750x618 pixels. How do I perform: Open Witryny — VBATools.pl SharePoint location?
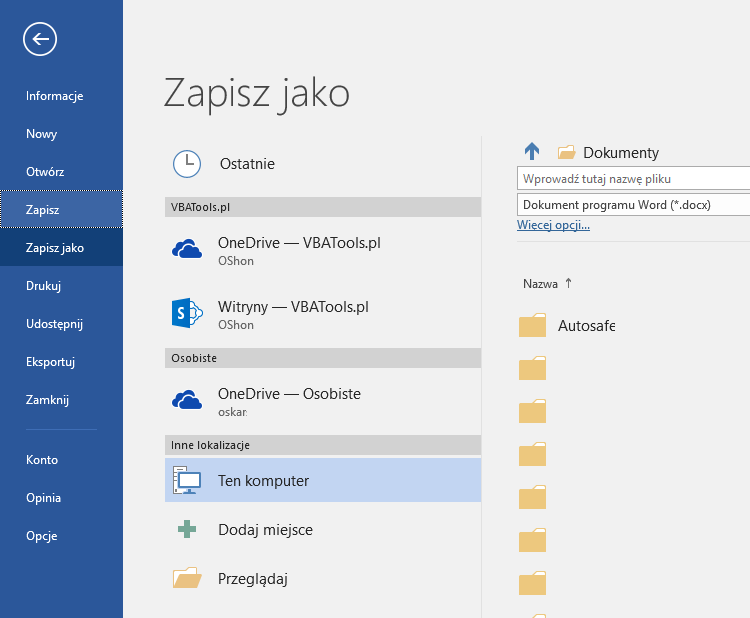(323, 314)
